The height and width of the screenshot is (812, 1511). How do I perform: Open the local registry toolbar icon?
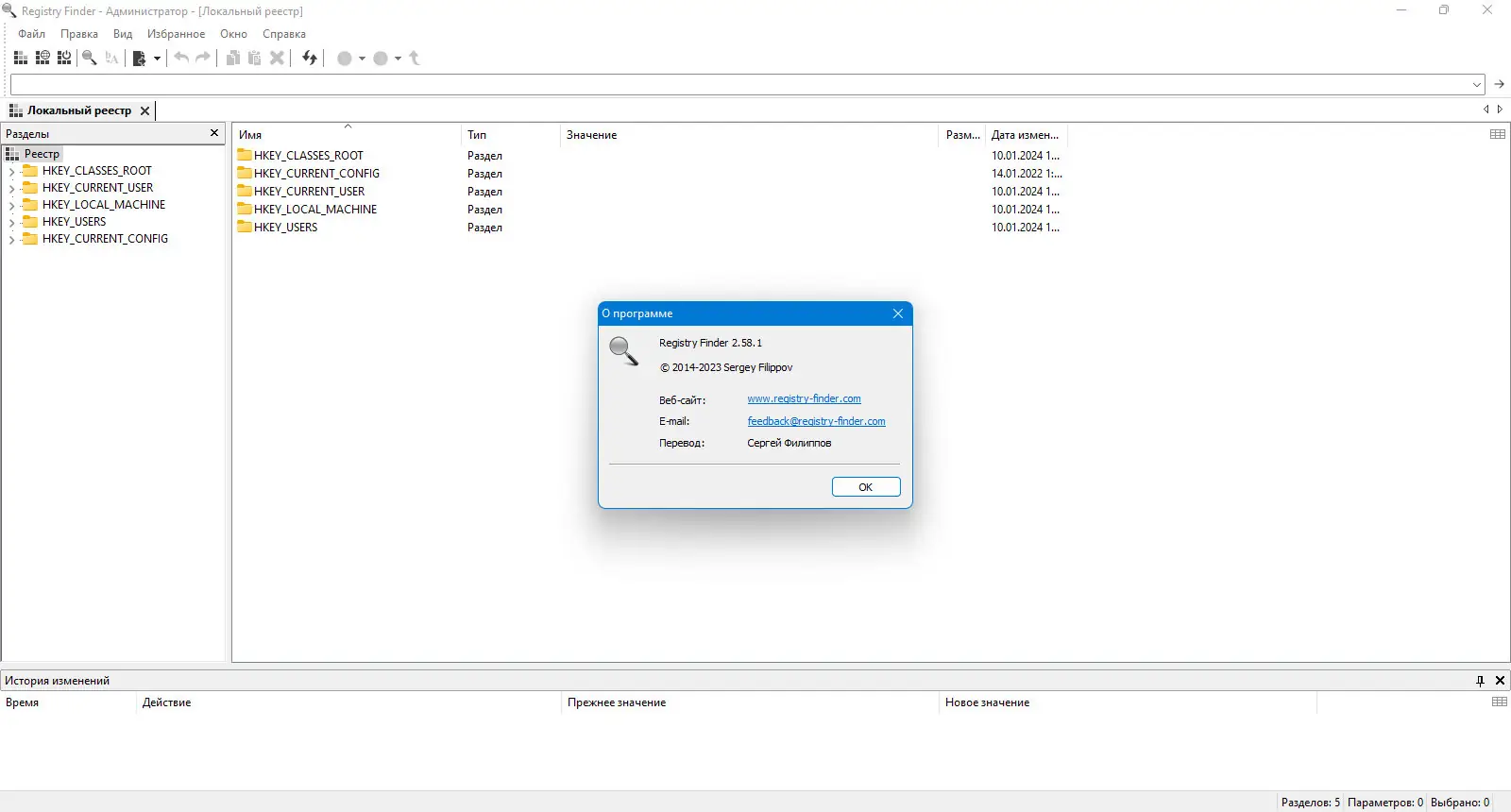(x=20, y=58)
